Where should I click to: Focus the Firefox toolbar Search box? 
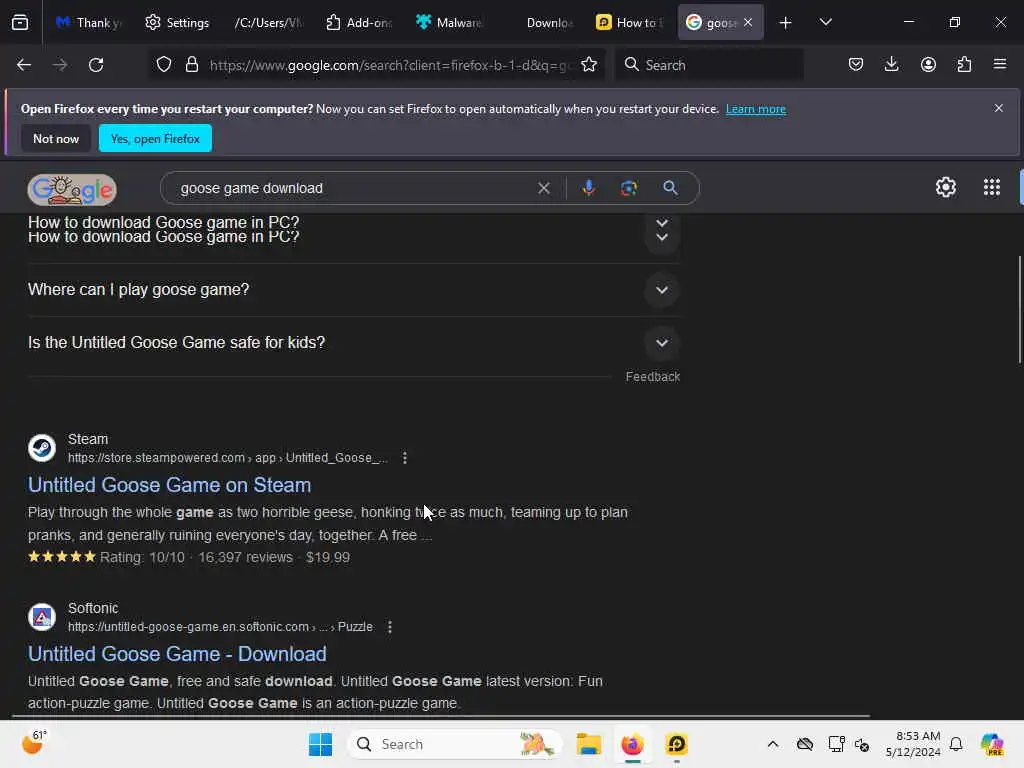pos(709,65)
